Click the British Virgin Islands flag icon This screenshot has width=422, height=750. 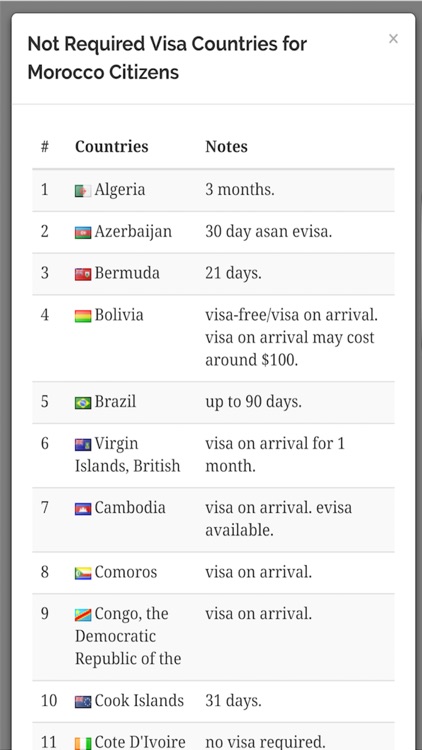83,445
